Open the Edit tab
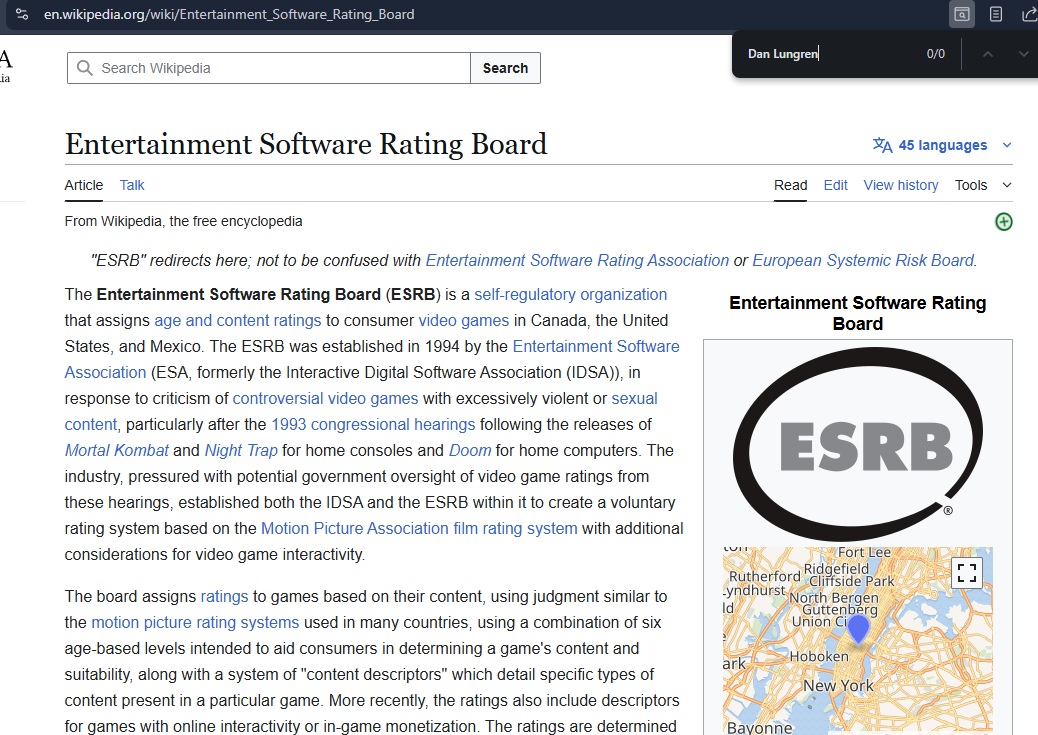 pos(835,185)
